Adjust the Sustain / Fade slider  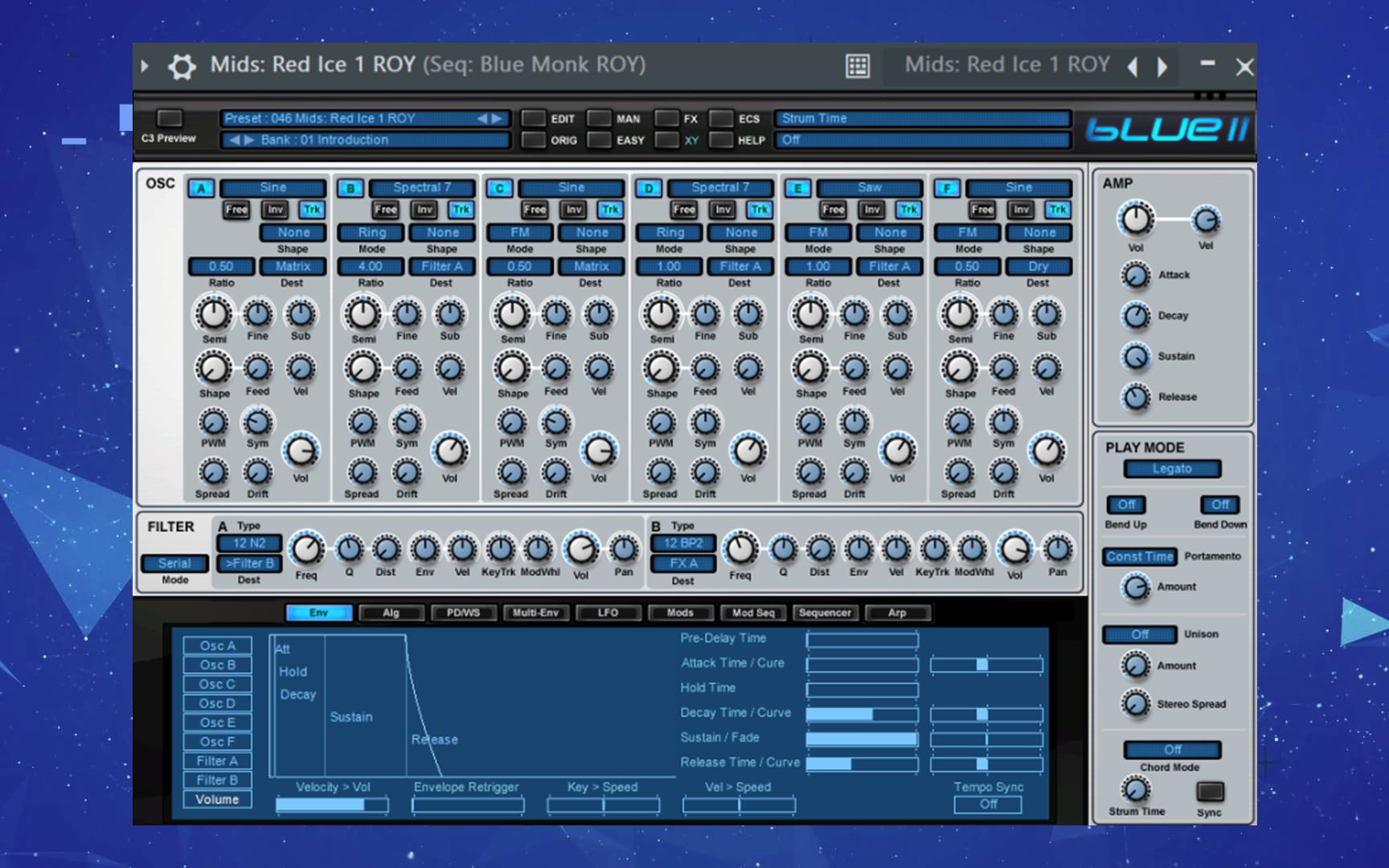point(862,739)
